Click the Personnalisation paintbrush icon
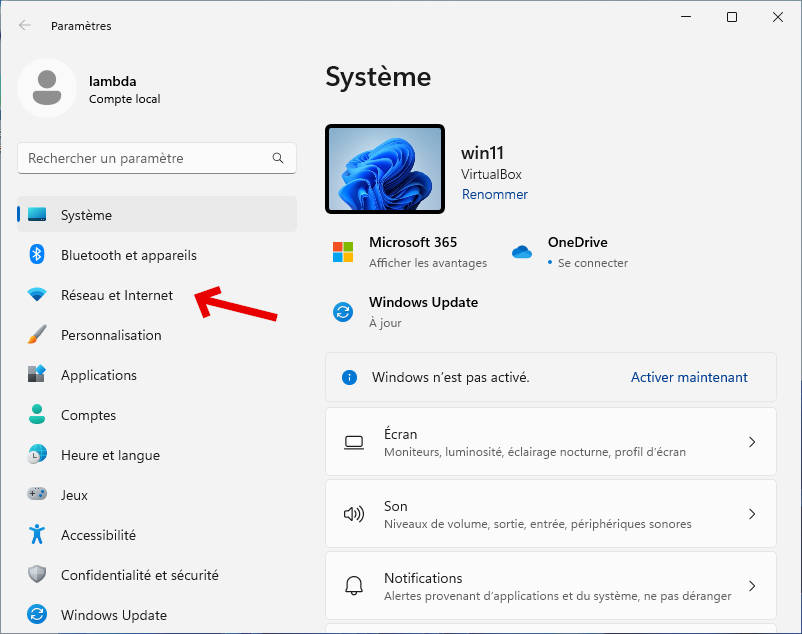Viewport: 802px width, 634px height. pos(37,335)
